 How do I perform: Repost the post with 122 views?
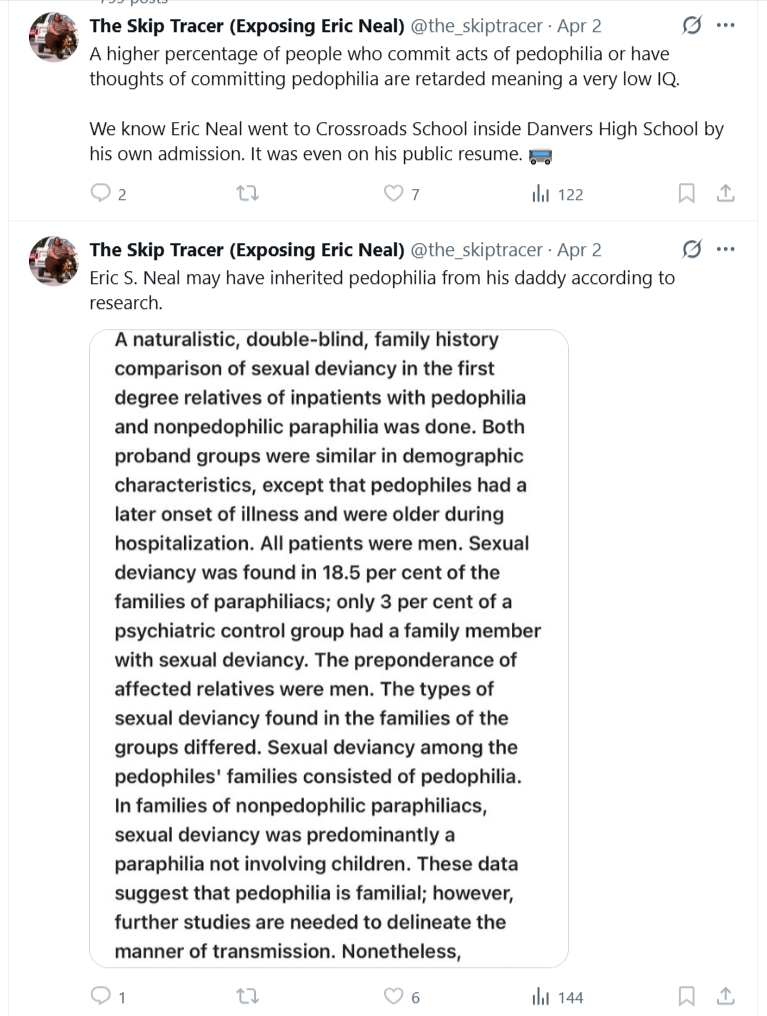(x=245, y=194)
